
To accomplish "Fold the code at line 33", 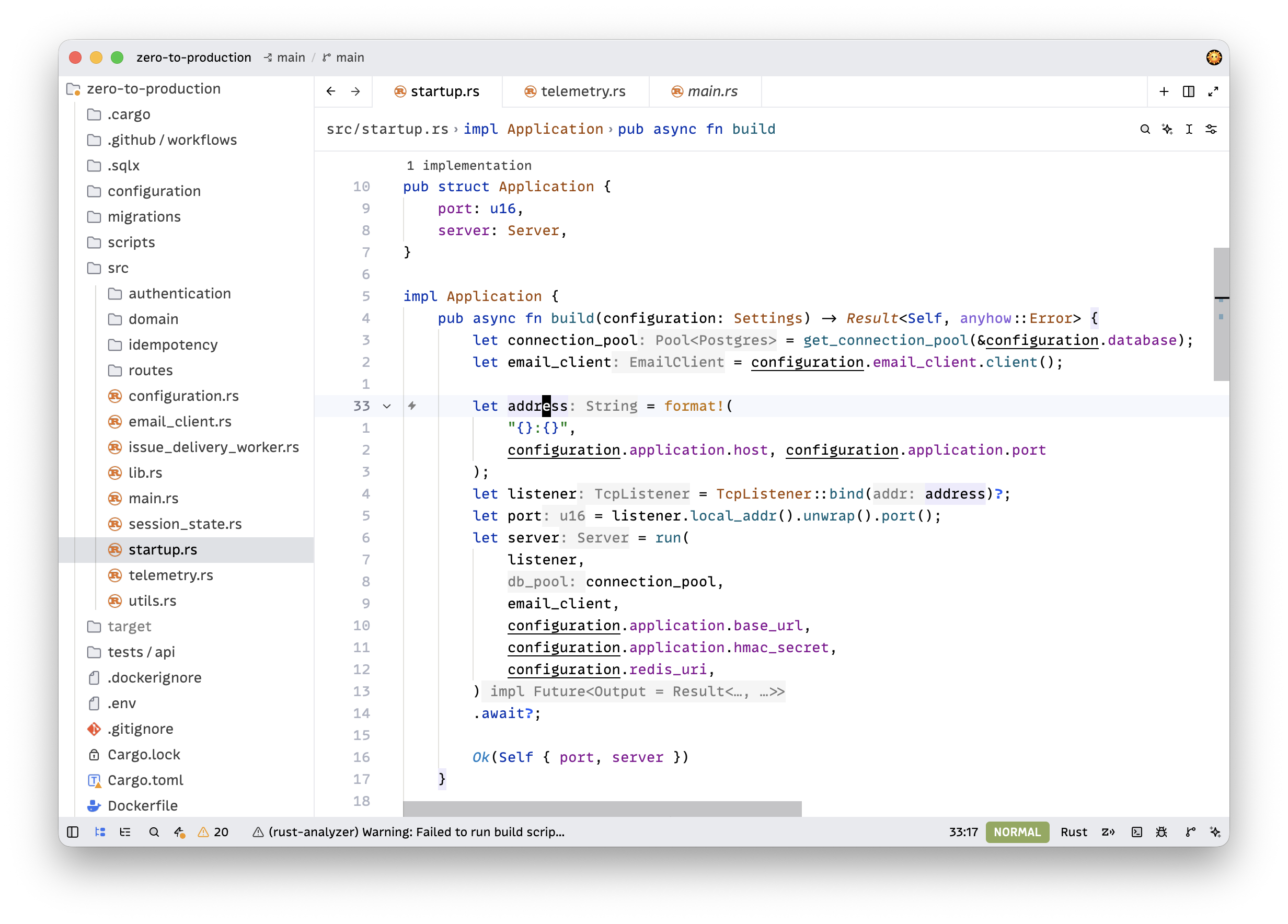I will tap(387, 406).
